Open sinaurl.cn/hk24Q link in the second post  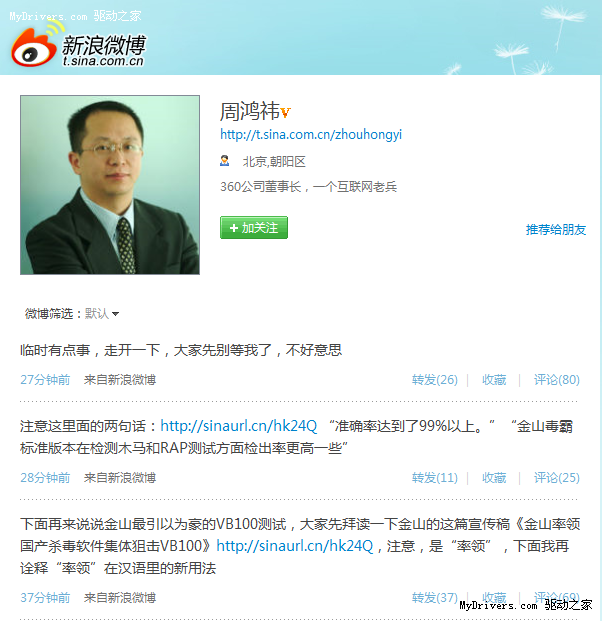[x=239, y=426]
